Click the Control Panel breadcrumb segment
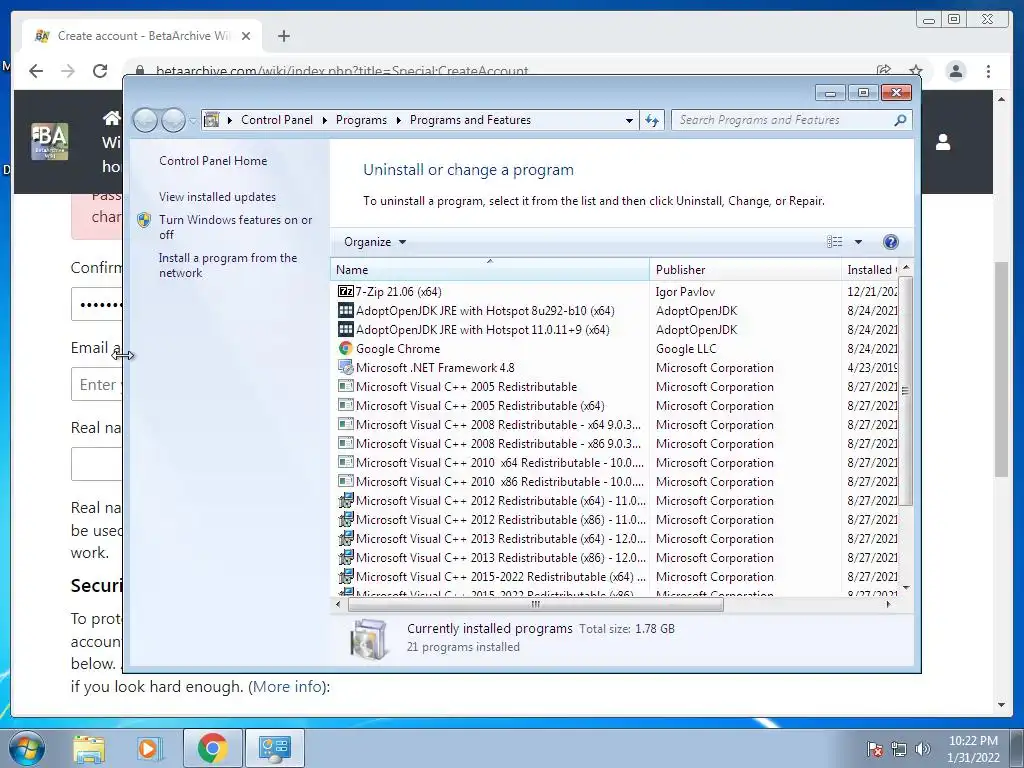Screen dimensions: 1024x768 tap(277, 120)
